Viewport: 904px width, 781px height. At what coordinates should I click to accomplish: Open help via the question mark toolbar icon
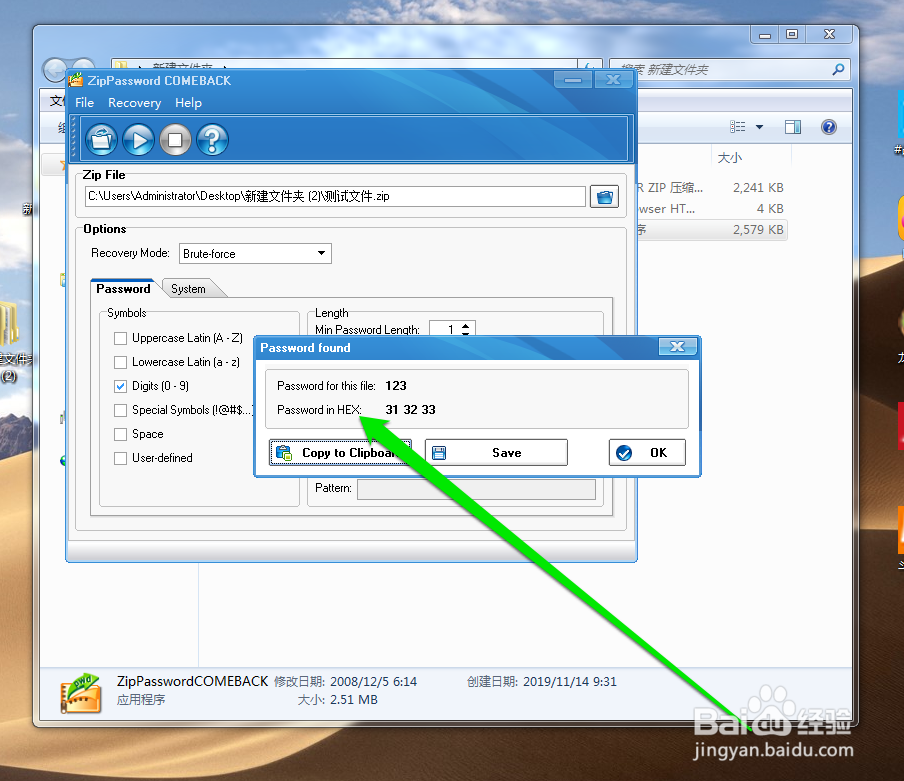point(212,139)
